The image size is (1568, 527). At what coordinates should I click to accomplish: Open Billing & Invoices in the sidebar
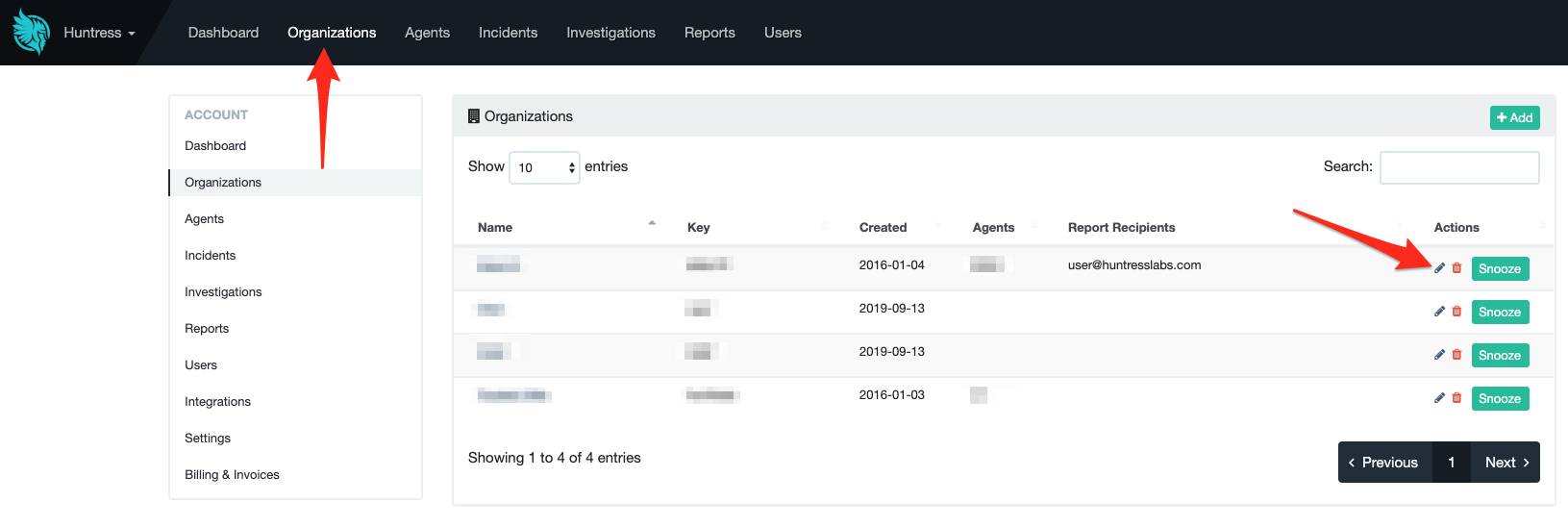[232, 475]
